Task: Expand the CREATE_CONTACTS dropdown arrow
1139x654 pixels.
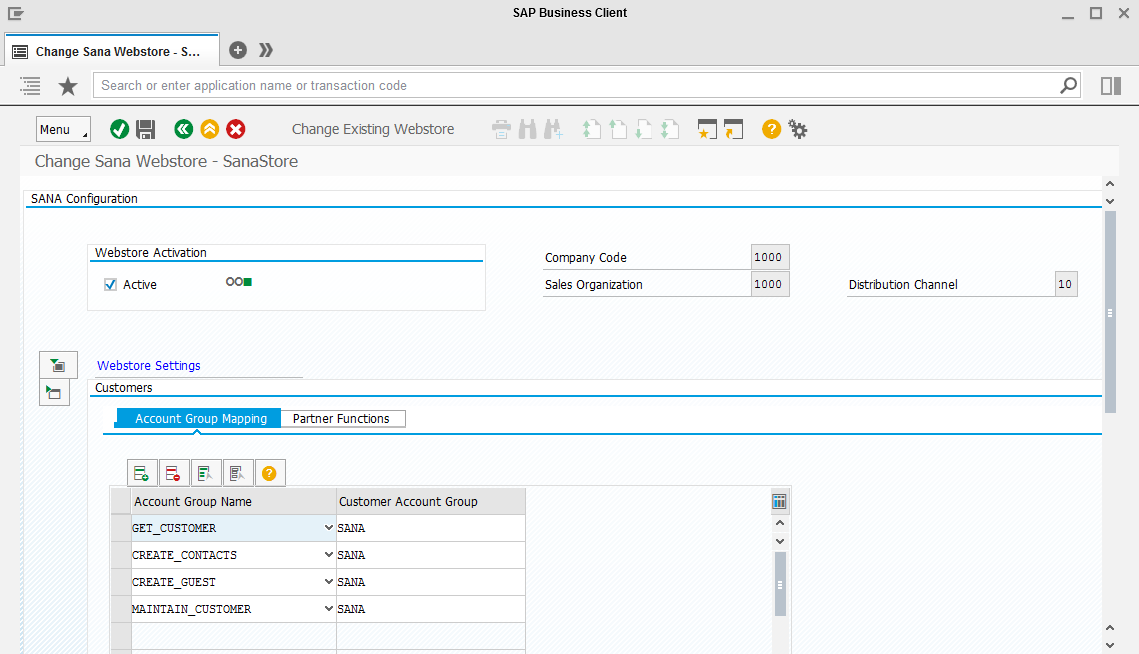Action: [328, 555]
